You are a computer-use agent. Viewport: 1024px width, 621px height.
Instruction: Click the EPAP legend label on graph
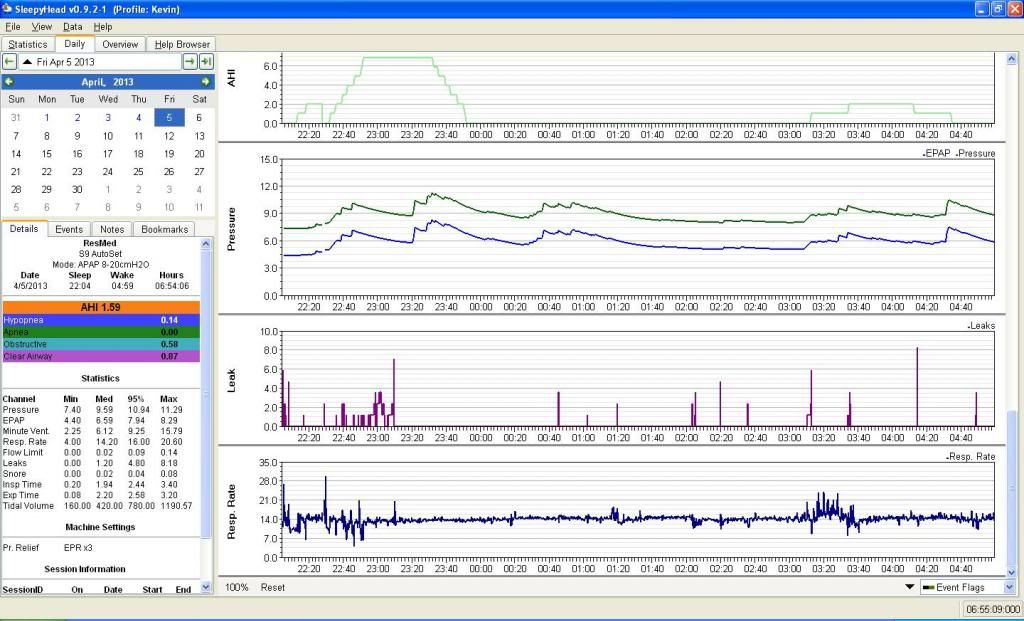tap(938, 153)
